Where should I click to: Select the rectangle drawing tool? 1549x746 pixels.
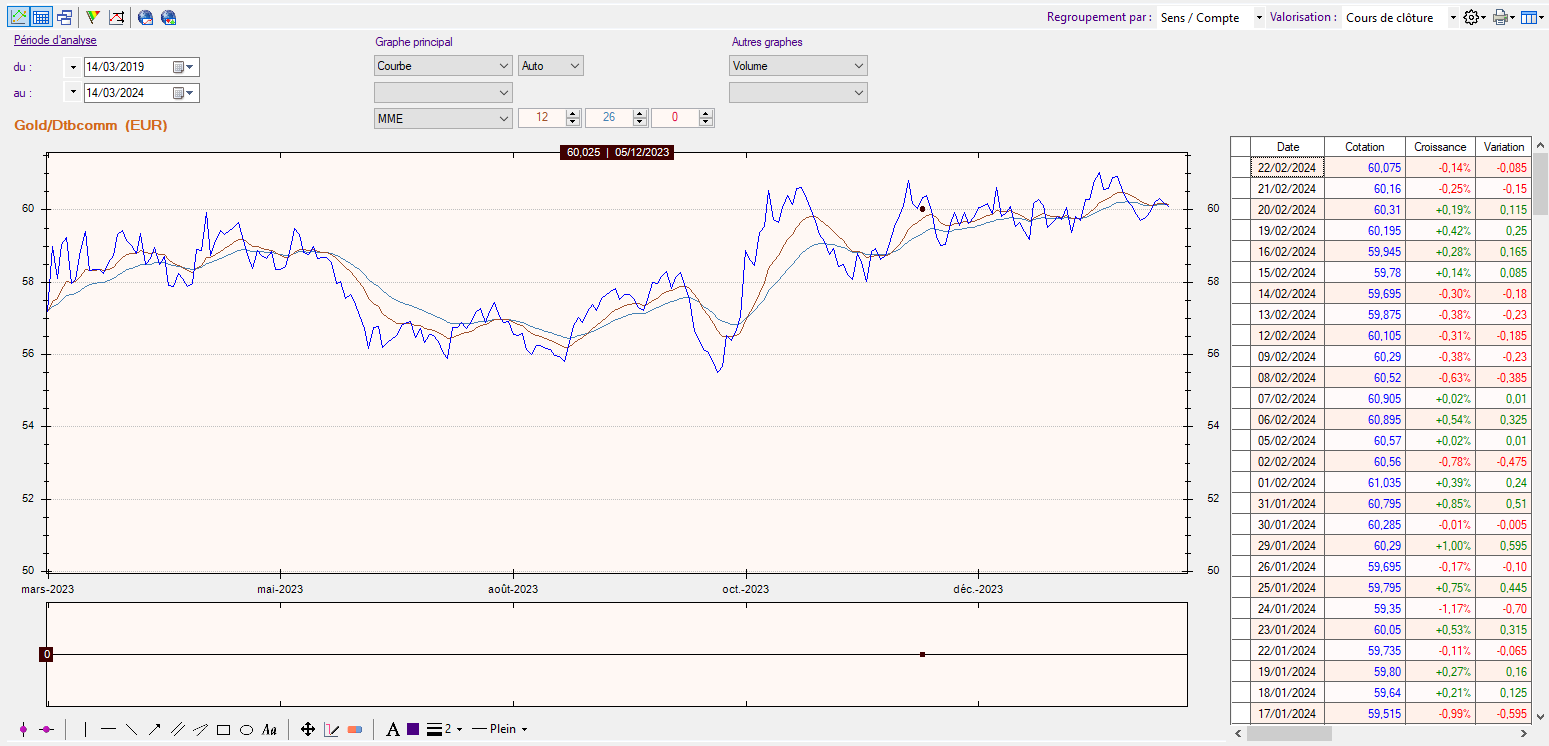[x=223, y=730]
